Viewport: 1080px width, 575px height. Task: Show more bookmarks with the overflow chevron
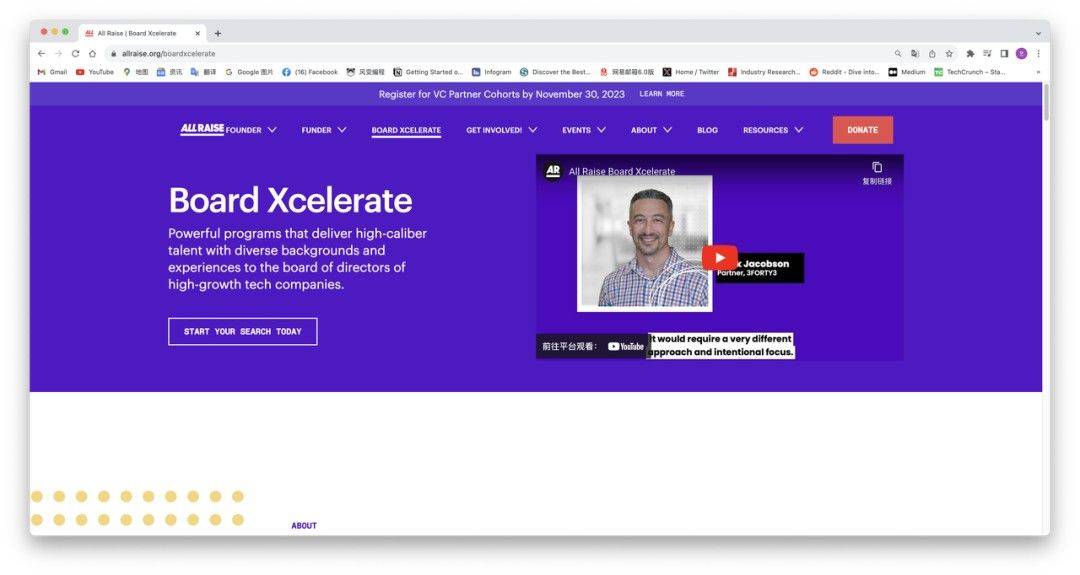(1038, 72)
